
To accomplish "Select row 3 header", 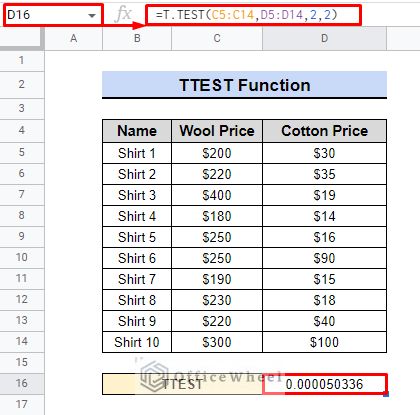I will coord(22,109).
